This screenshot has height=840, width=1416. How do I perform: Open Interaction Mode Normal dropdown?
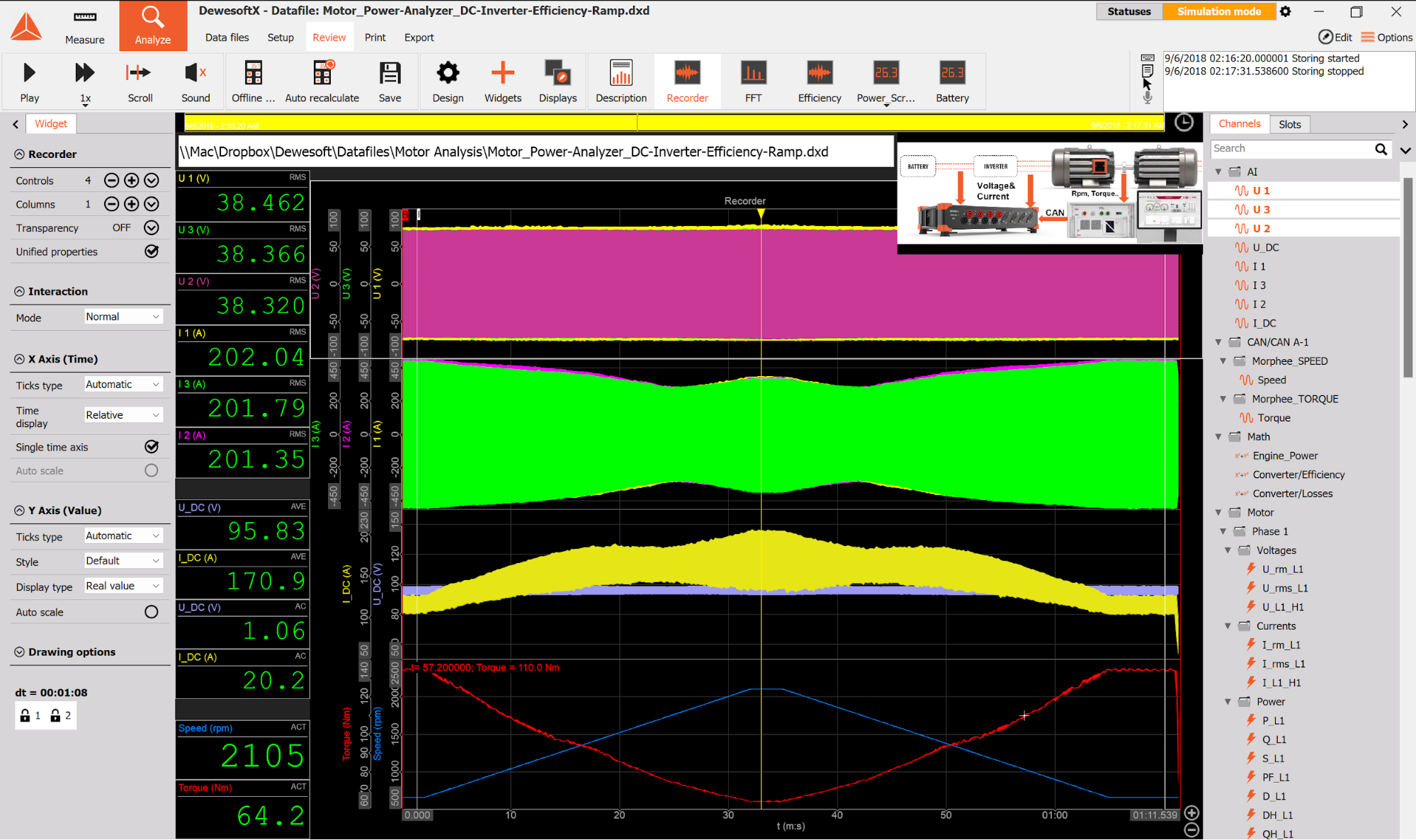coord(123,317)
